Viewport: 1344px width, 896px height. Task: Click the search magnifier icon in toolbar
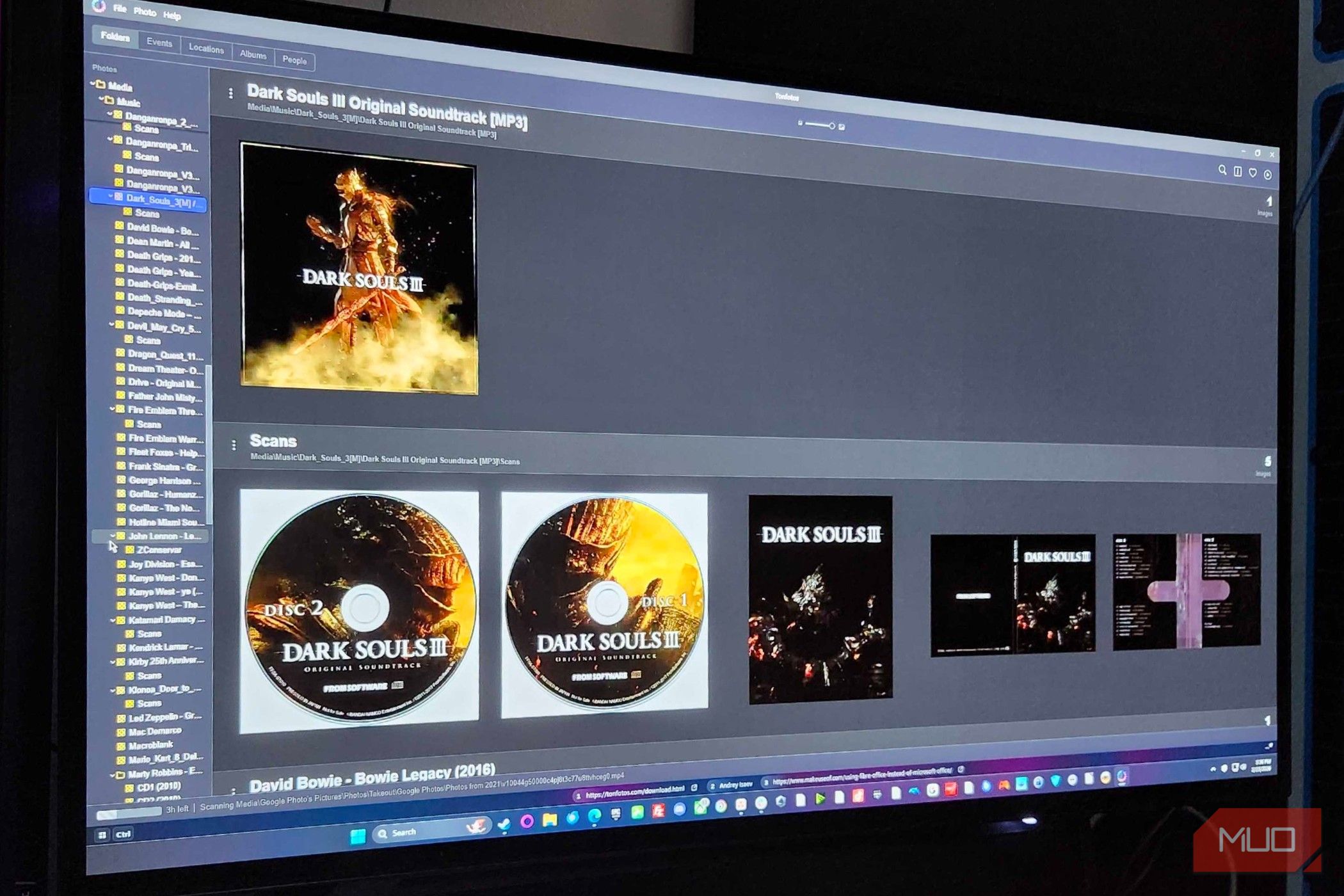tap(1222, 170)
